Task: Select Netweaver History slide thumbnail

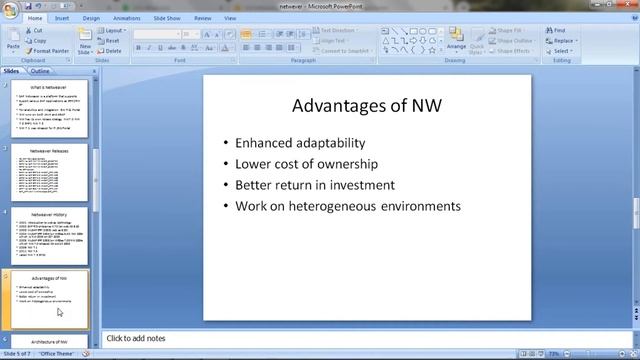Action: 49,236
